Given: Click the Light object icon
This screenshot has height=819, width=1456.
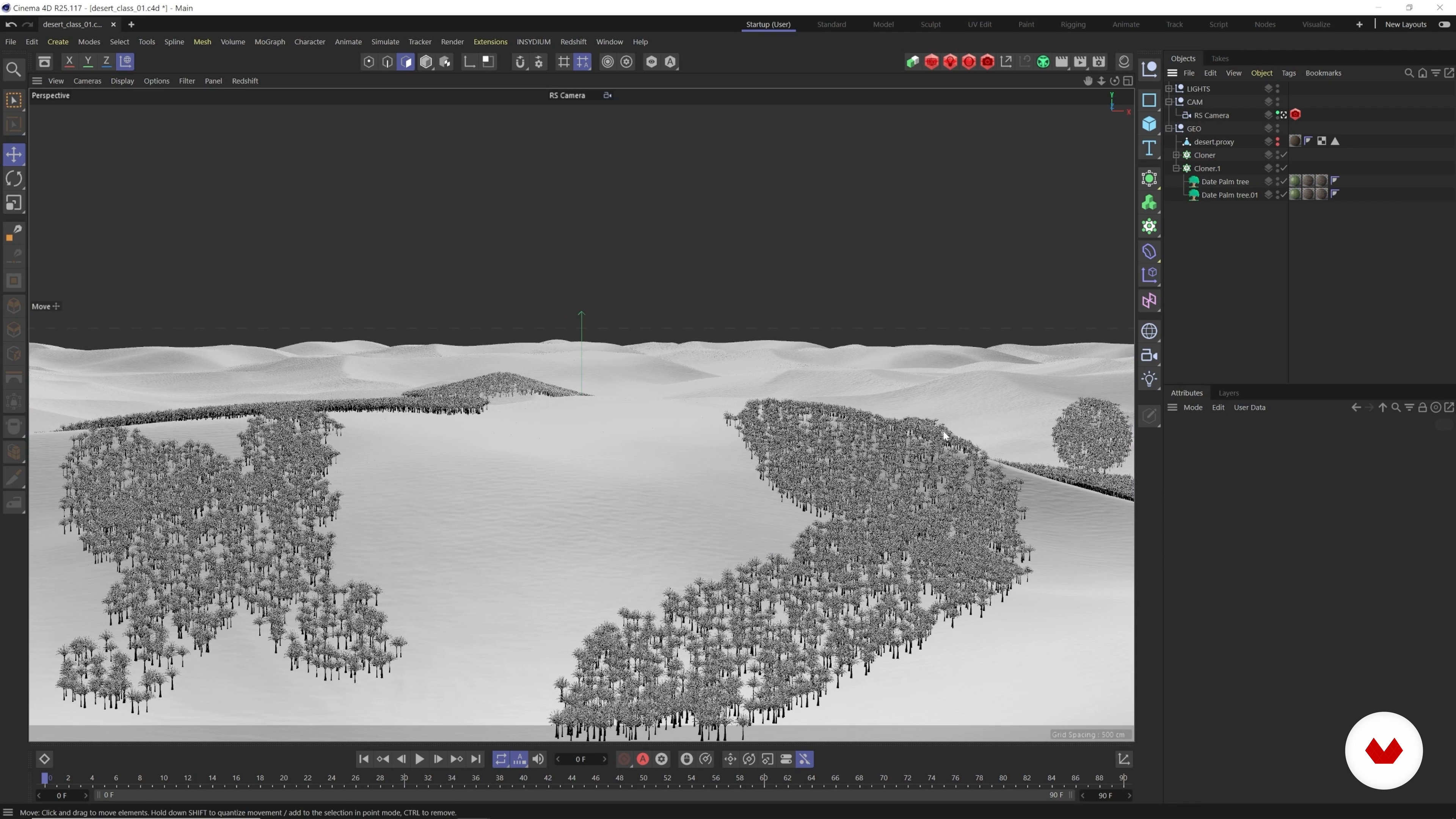Looking at the screenshot, I should click(x=1149, y=379).
